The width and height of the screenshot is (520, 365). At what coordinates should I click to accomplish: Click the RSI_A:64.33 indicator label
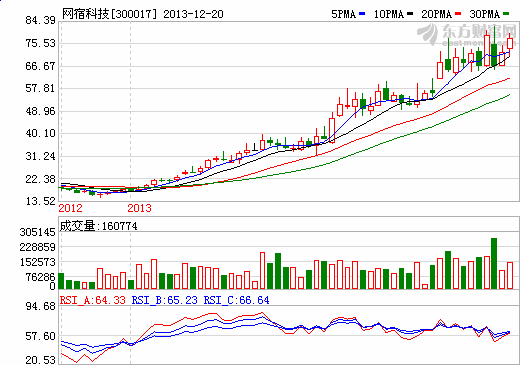coord(93,300)
